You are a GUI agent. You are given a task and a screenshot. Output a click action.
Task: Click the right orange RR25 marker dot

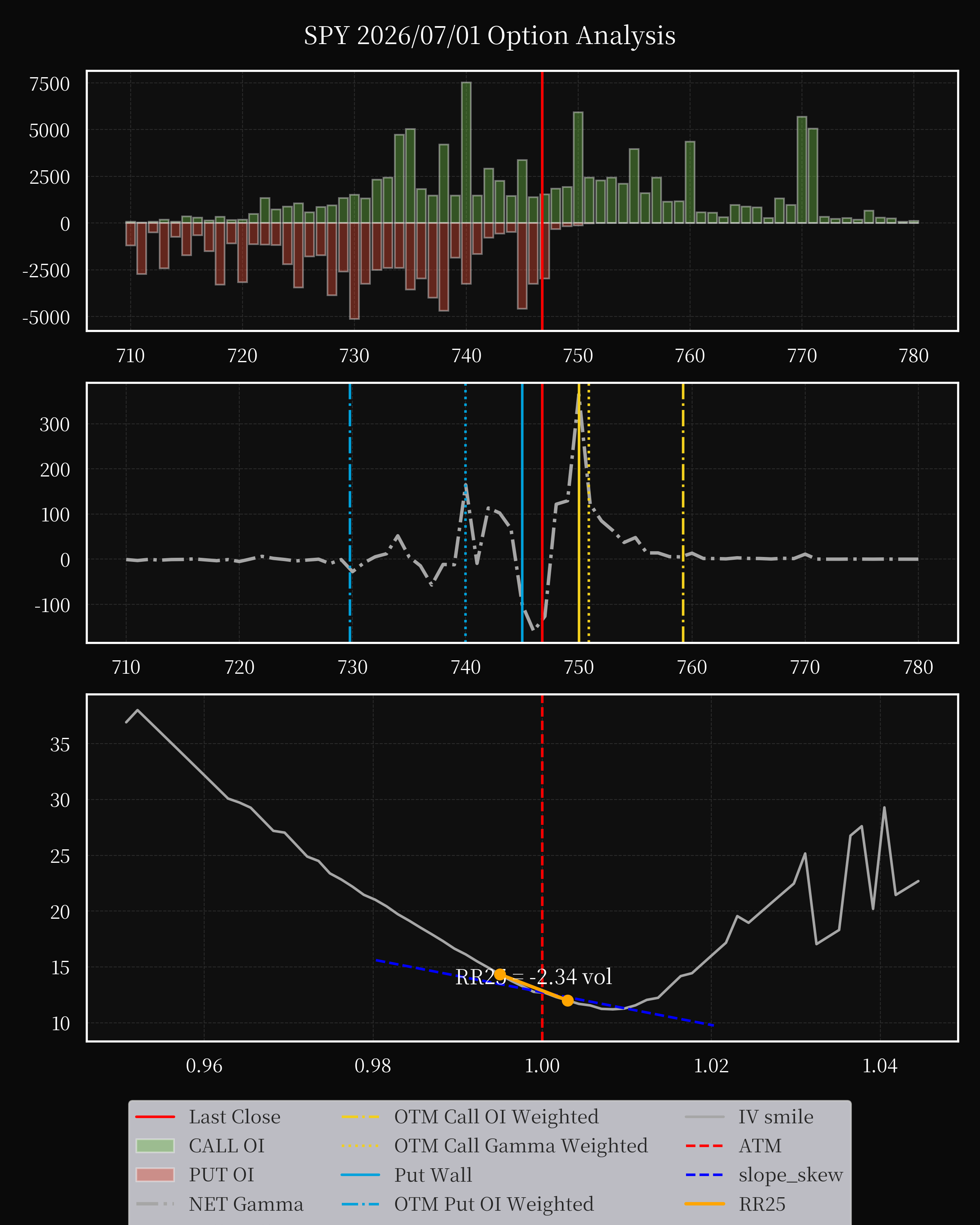pos(568,1000)
